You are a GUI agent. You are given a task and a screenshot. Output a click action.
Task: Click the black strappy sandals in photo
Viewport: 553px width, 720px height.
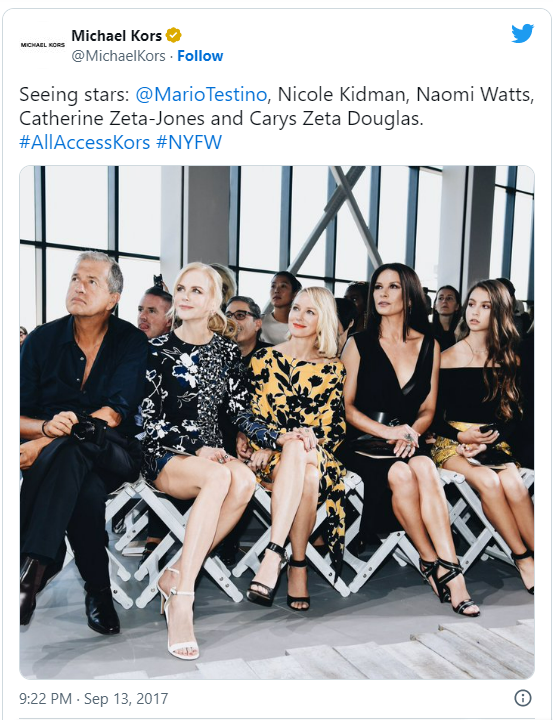tap(449, 585)
